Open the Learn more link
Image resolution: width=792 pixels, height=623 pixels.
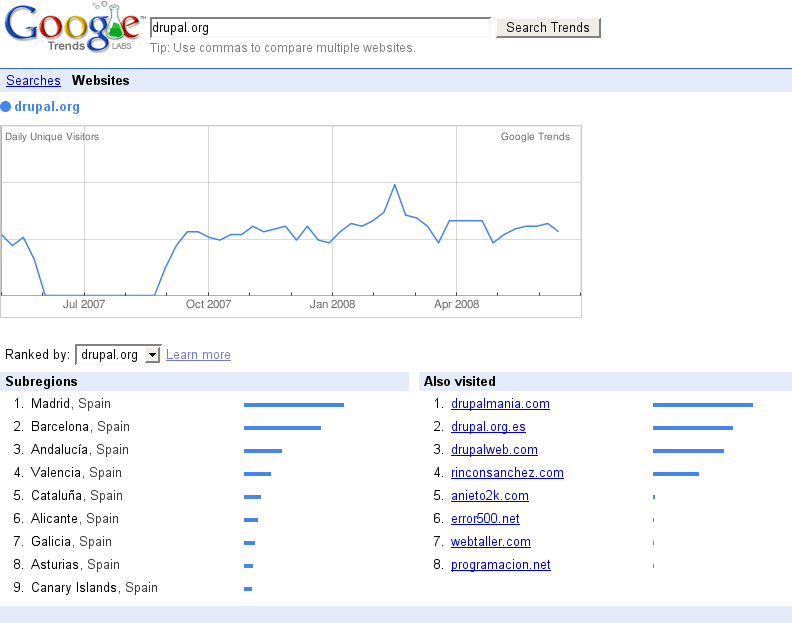coord(198,355)
